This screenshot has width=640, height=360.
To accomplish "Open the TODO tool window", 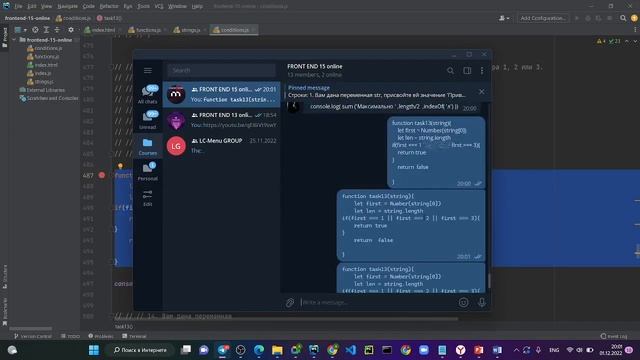I will 71,336.
